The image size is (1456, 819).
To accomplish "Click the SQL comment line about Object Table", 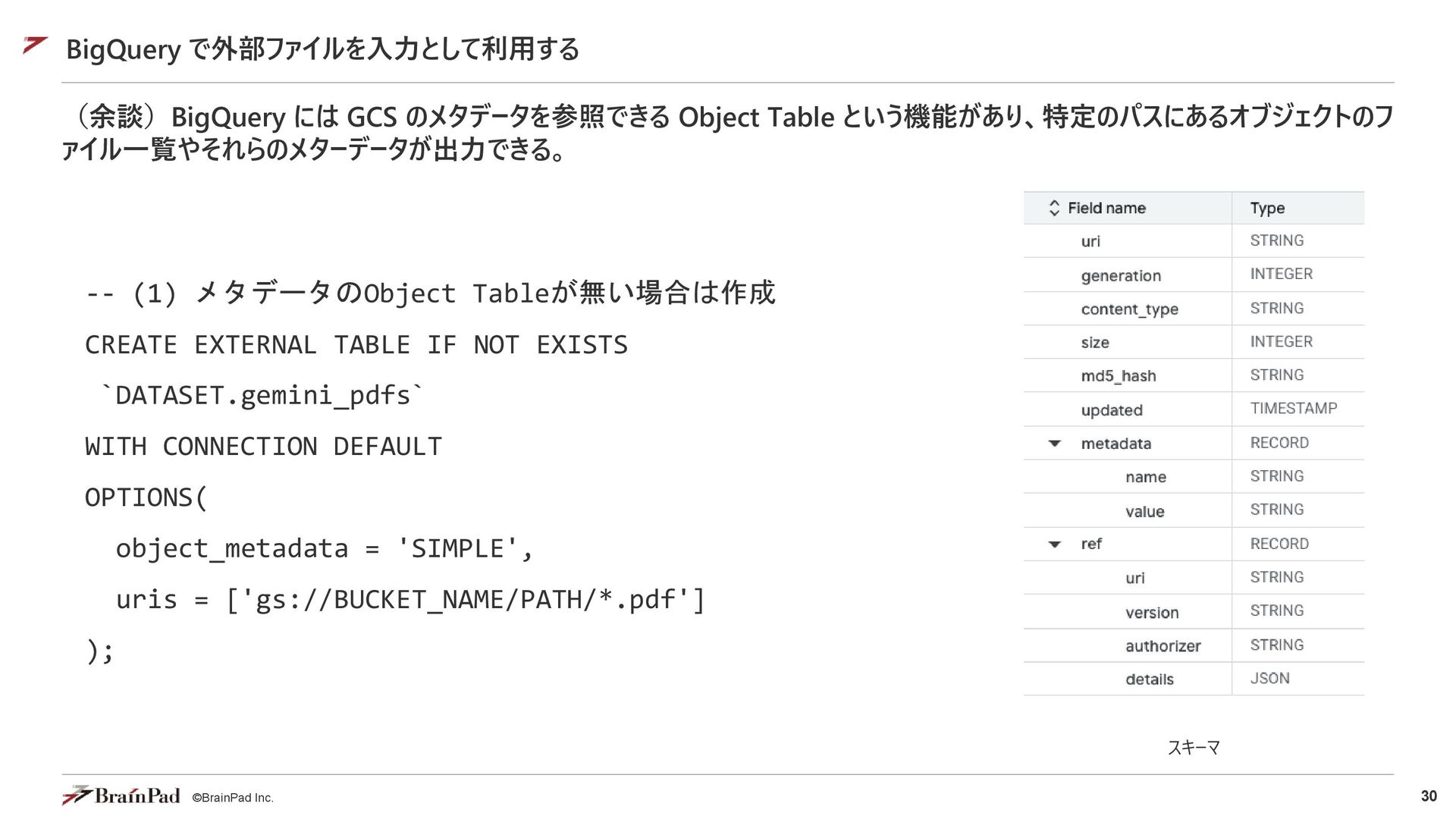I will (430, 293).
